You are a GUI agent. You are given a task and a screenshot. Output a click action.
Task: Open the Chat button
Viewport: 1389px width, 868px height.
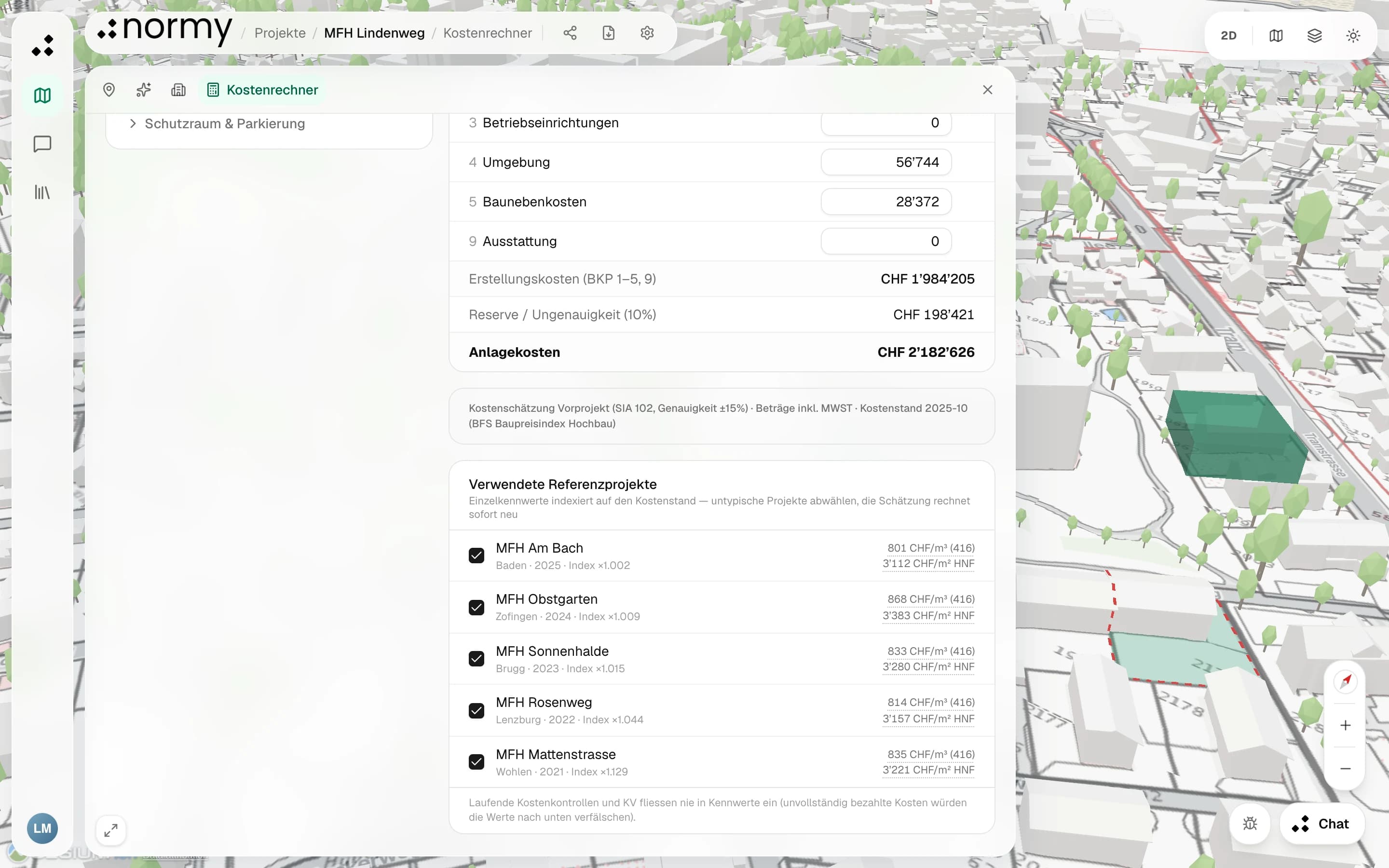point(1322,824)
